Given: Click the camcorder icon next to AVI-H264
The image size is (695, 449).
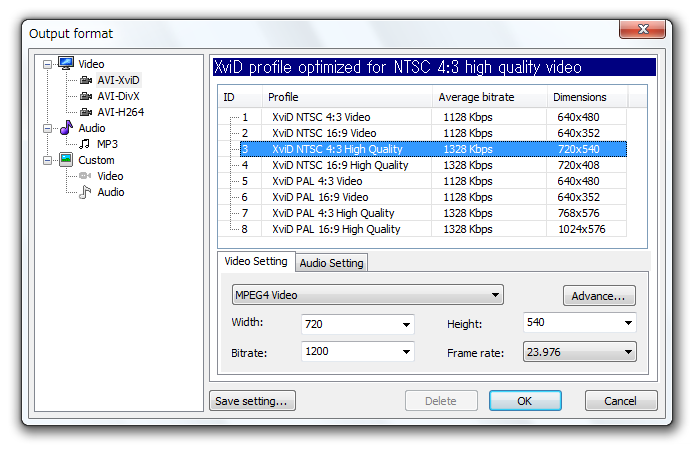Looking at the screenshot, I should [86, 112].
